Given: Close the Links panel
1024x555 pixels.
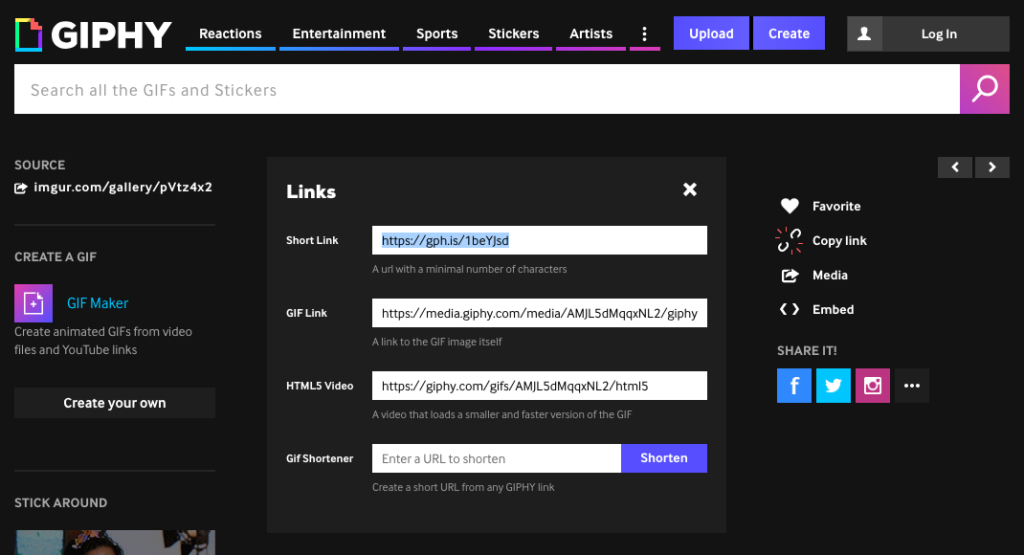Looking at the screenshot, I should [x=690, y=189].
